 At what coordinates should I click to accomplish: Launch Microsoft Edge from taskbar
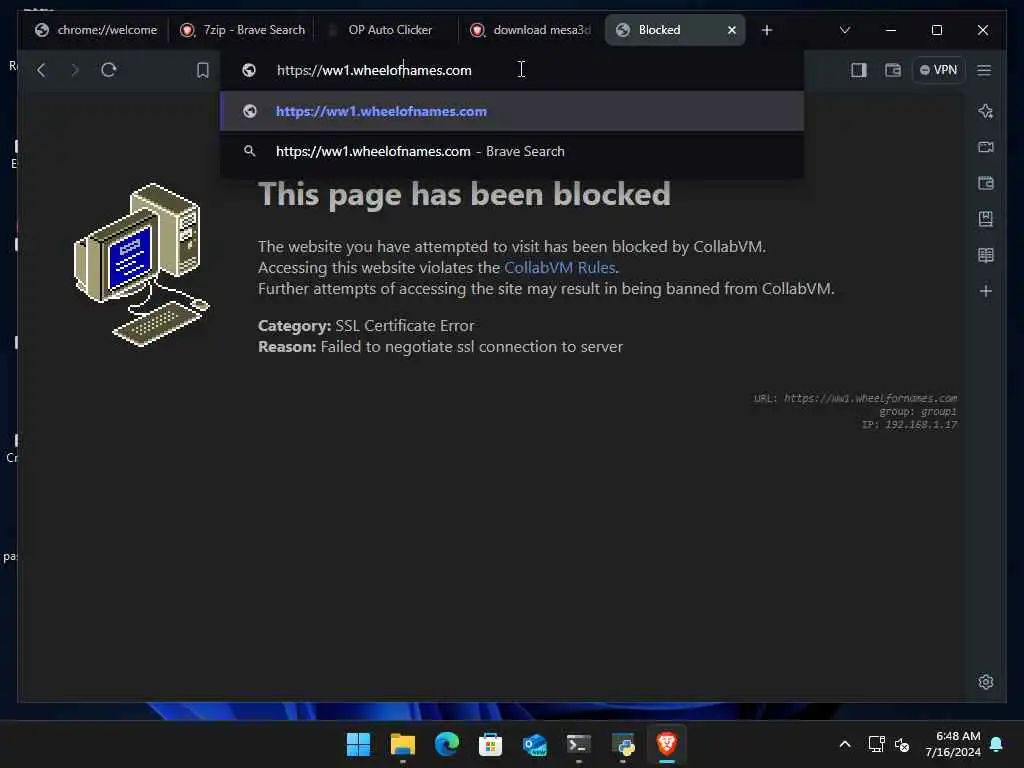tap(447, 744)
